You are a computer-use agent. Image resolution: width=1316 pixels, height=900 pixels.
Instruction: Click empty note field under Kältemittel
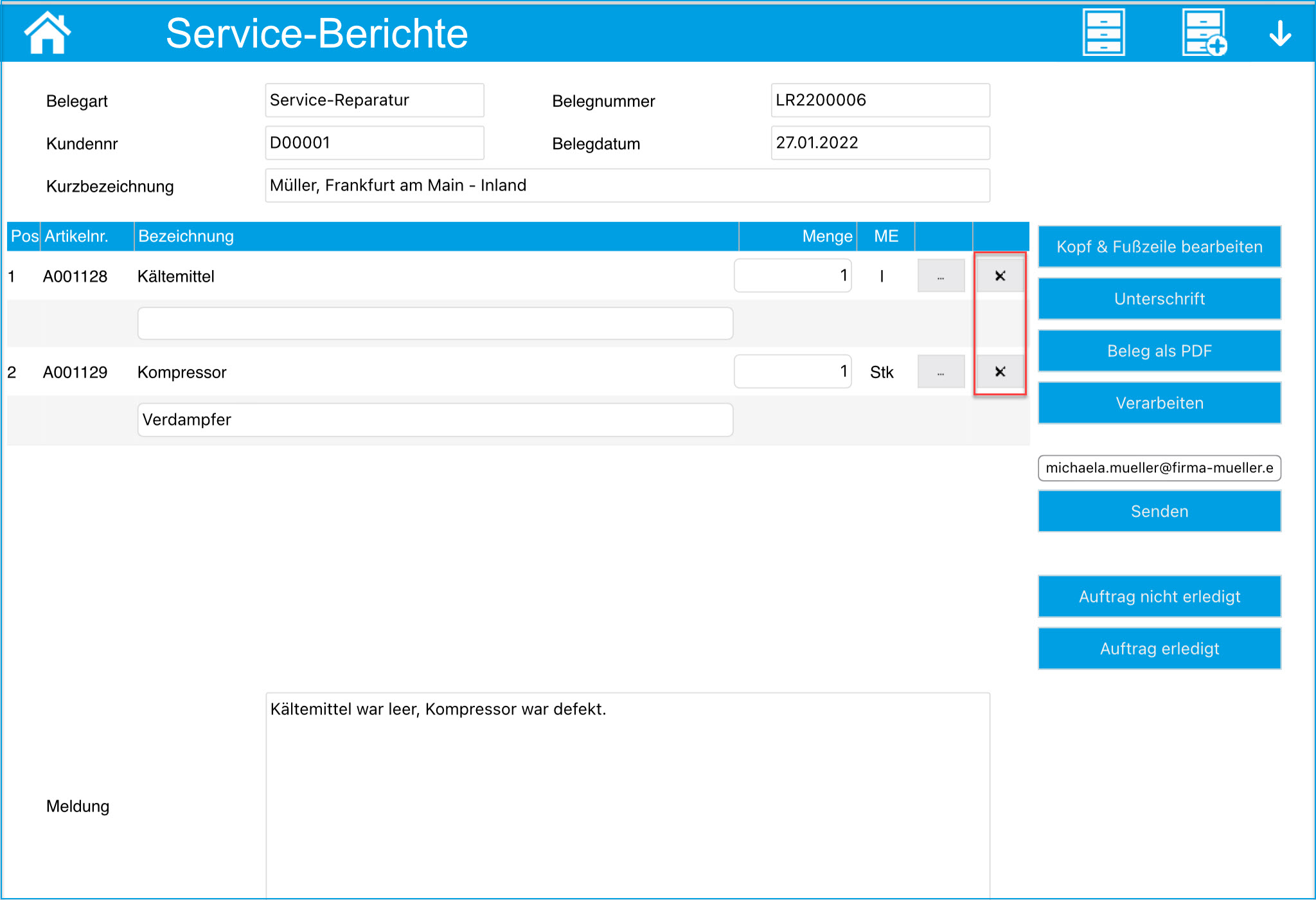click(435, 323)
